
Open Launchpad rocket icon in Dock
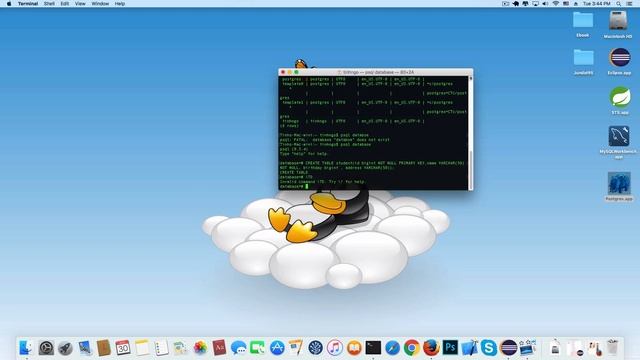coord(65,348)
